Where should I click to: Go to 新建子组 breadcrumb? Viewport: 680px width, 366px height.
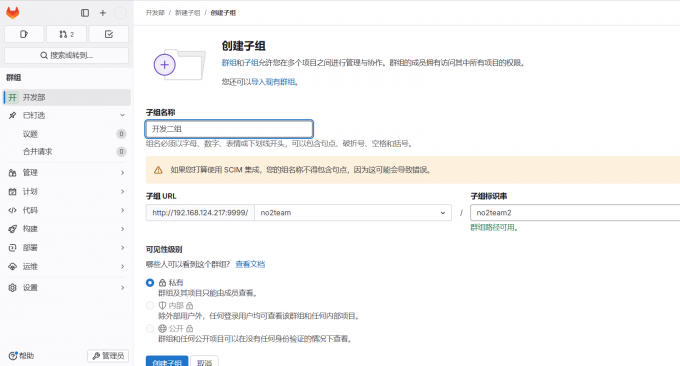[x=187, y=13]
